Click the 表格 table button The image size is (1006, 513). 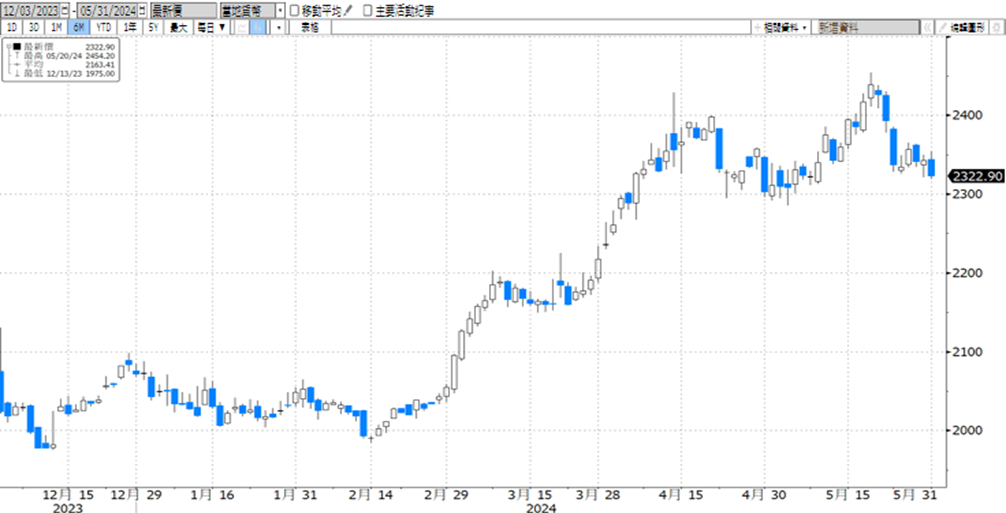pyautogui.click(x=310, y=28)
